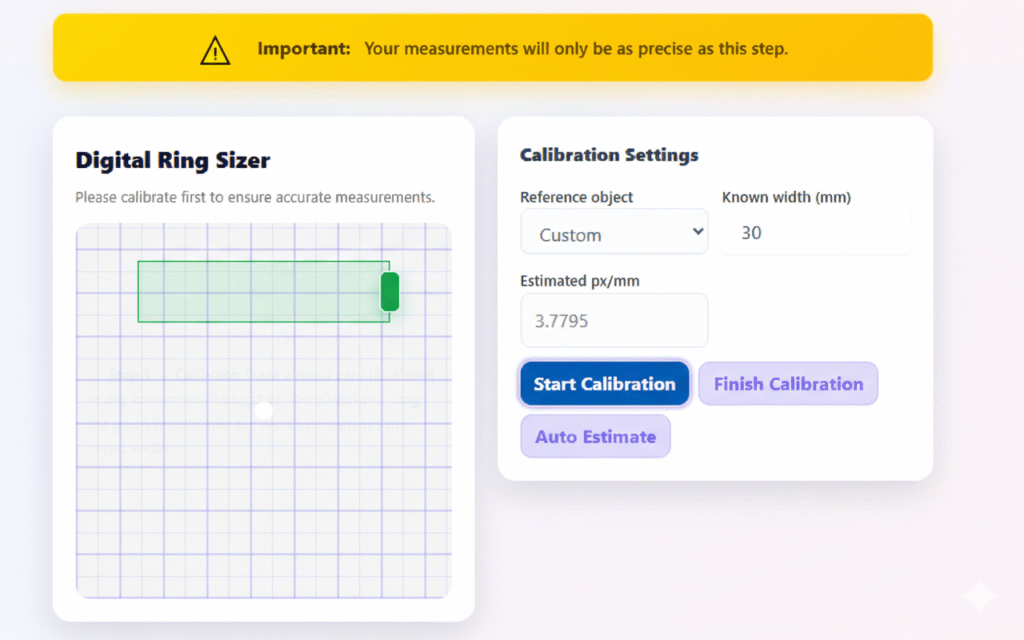
Task: Open the Reference object dropdown showing Custom
Action: (613, 234)
